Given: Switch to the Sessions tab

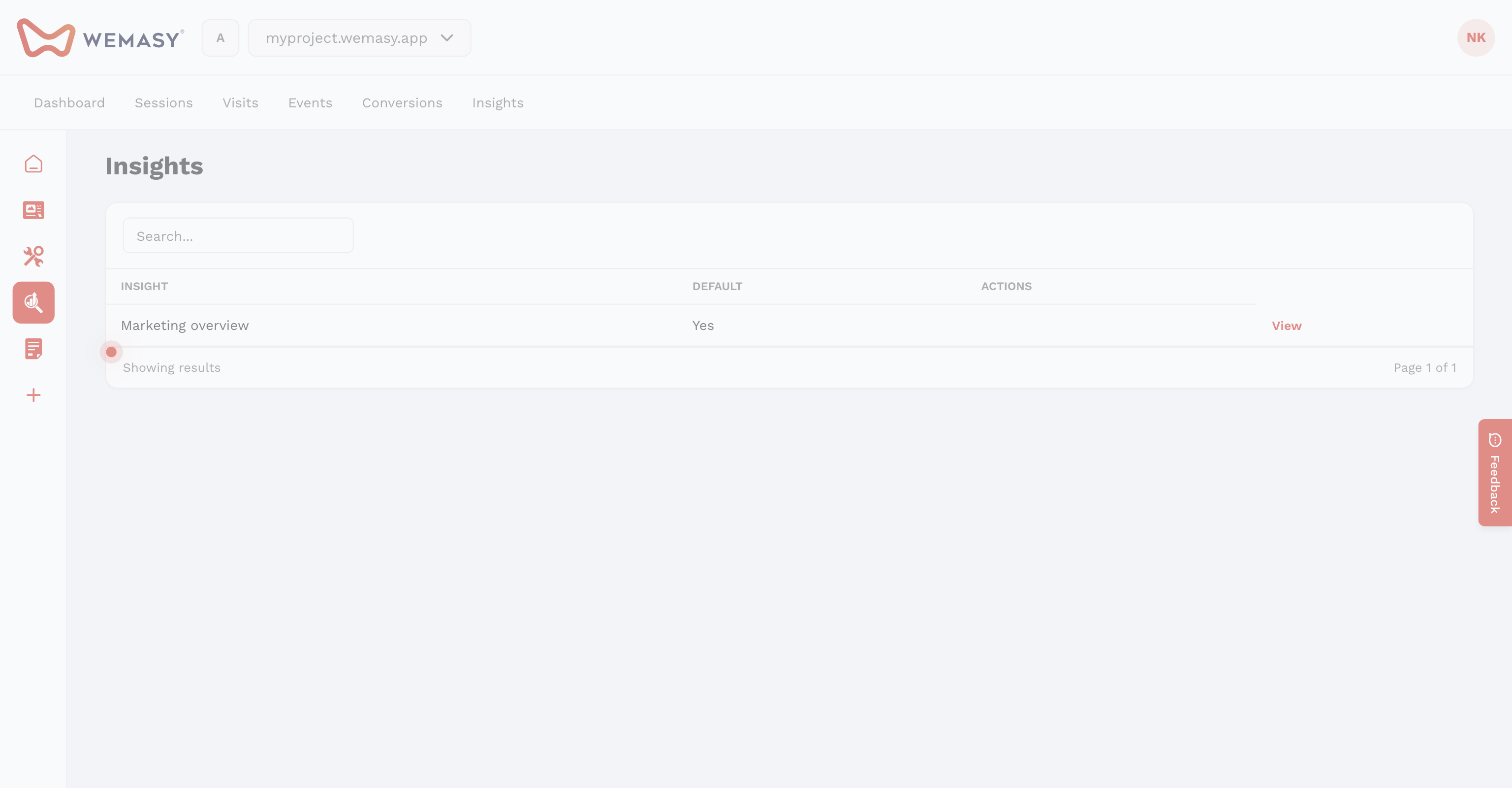Looking at the screenshot, I should tap(164, 103).
